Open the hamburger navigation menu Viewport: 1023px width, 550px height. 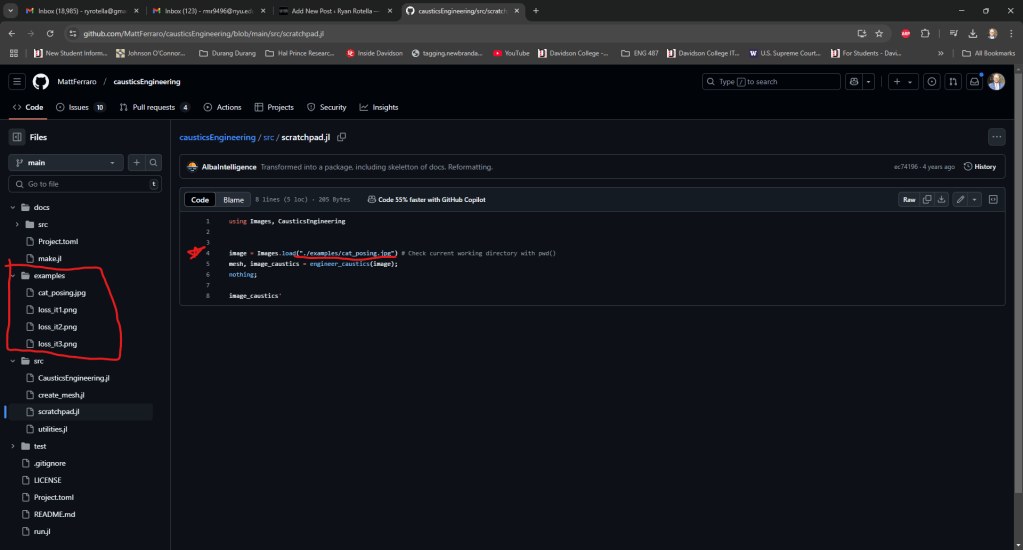pos(17,81)
